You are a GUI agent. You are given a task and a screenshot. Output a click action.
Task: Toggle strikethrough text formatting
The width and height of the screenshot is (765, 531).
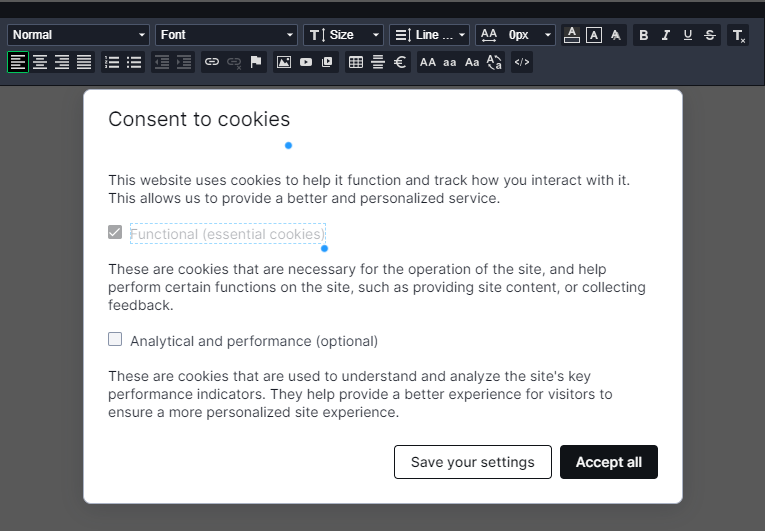[710, 35]
